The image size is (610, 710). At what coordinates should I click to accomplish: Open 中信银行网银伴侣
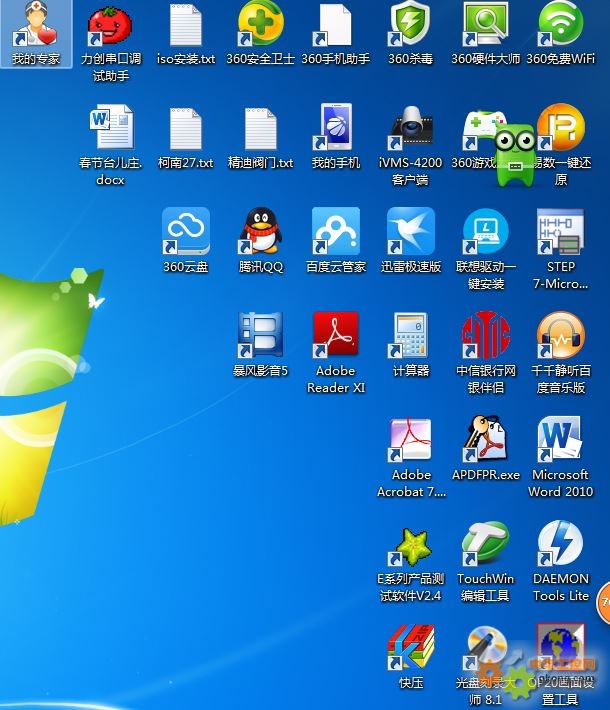pos(485,335)
